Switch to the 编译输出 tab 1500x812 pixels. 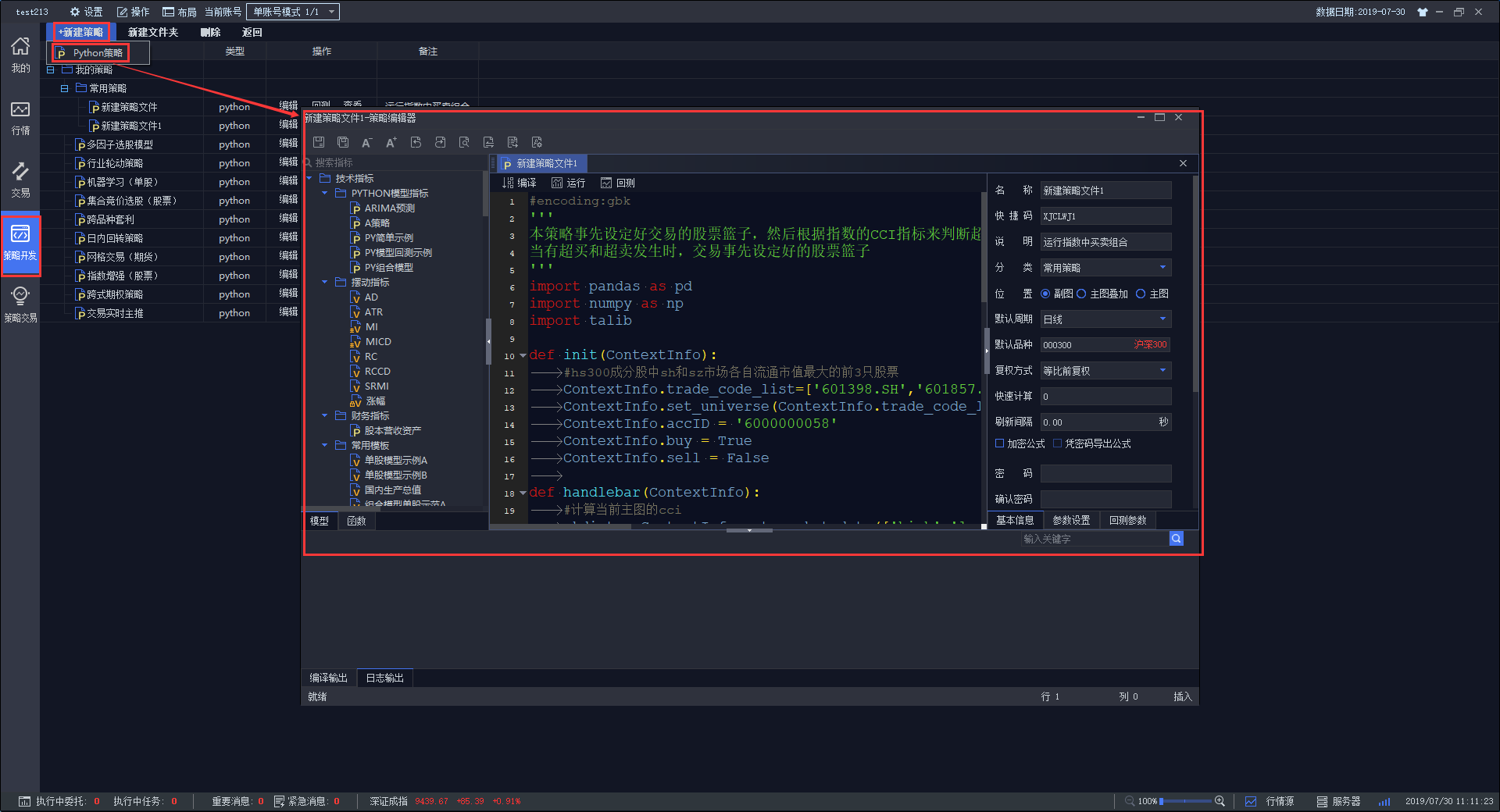click(328, 678)
